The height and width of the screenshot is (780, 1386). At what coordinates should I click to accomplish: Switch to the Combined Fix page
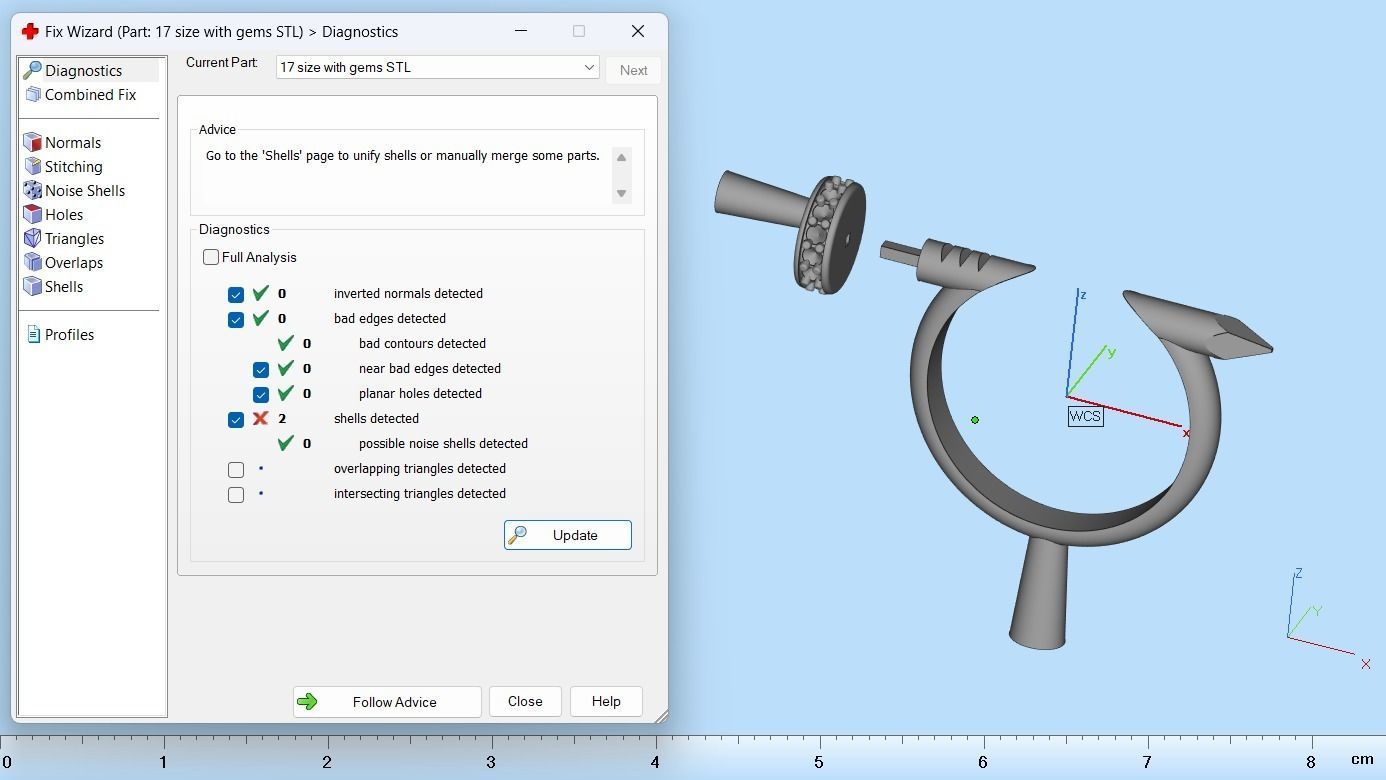[90, 94]
